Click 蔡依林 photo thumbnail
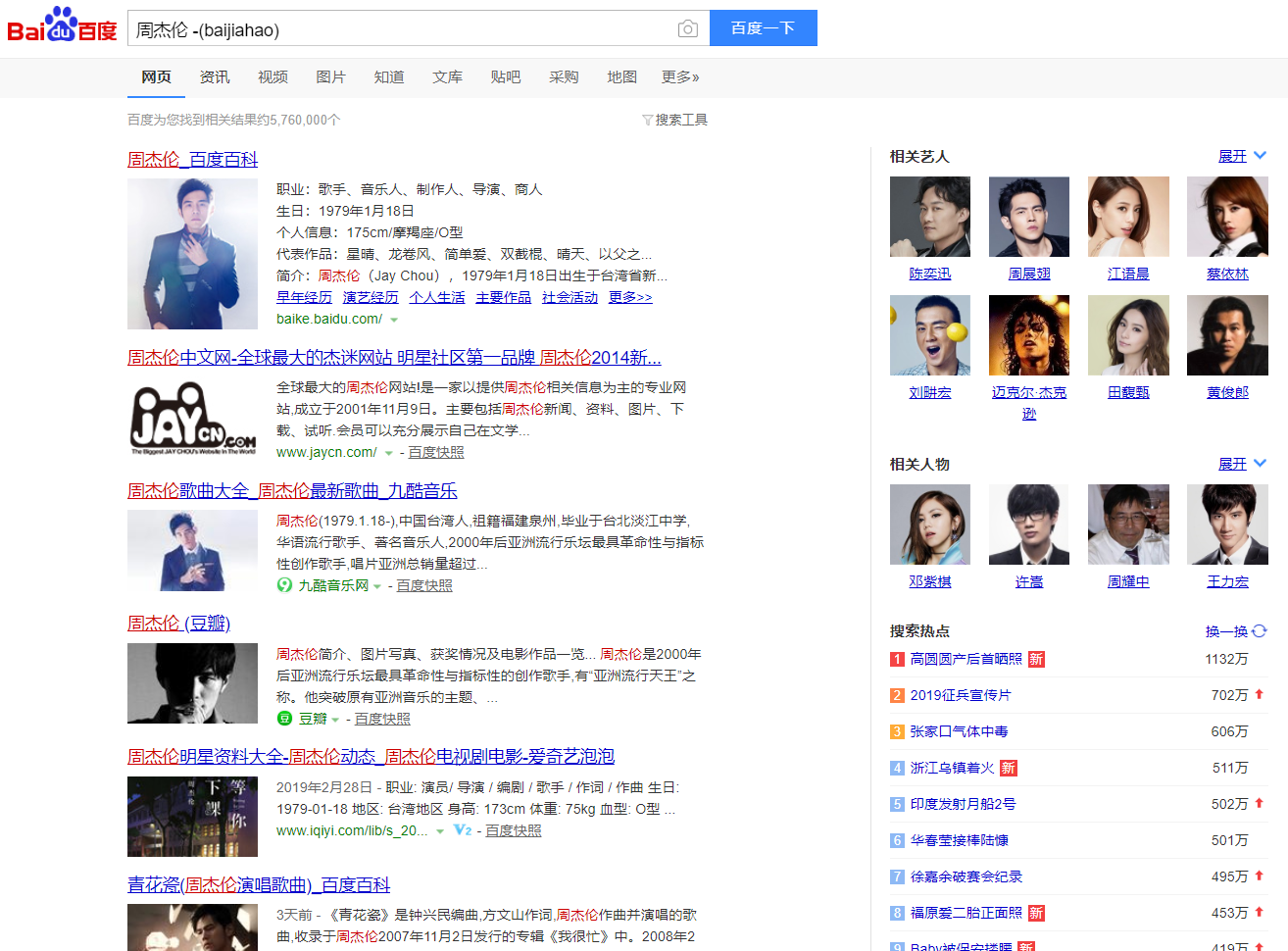Screen dimensions: 1288x951 point(1227,217)
